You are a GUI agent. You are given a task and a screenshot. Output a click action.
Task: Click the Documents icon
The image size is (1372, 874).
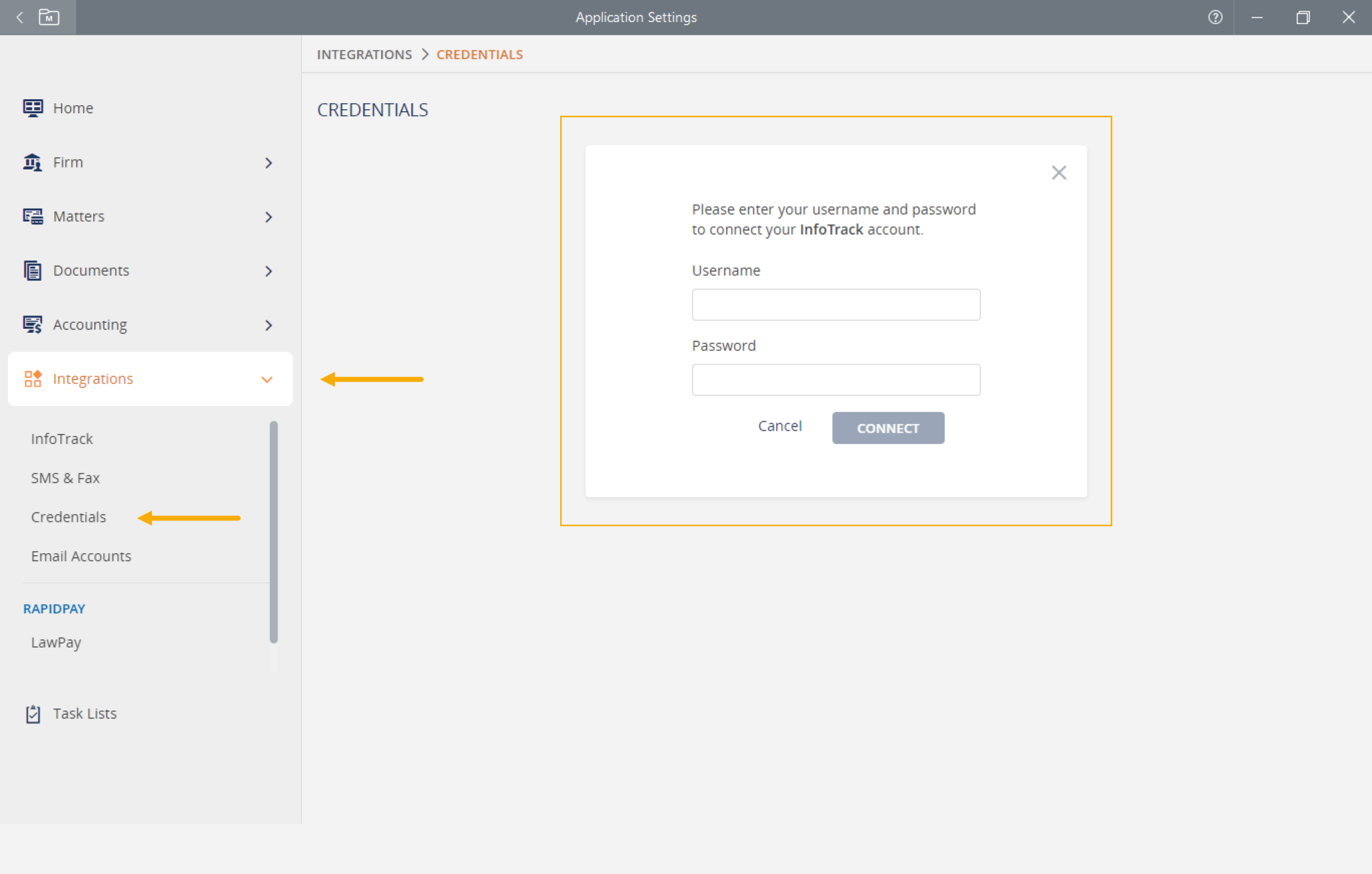coord(32,271)
